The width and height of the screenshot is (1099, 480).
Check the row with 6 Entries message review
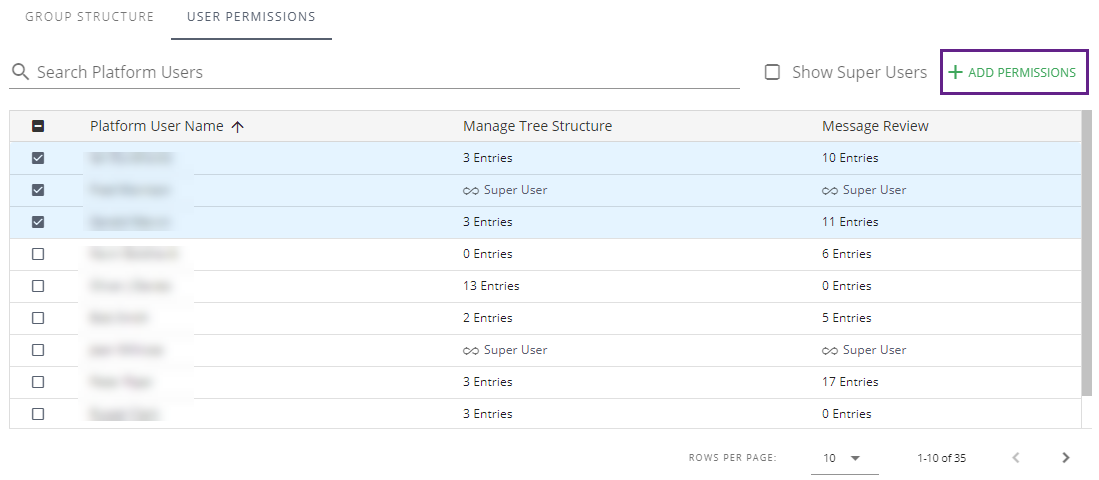[x=39, y=254]
